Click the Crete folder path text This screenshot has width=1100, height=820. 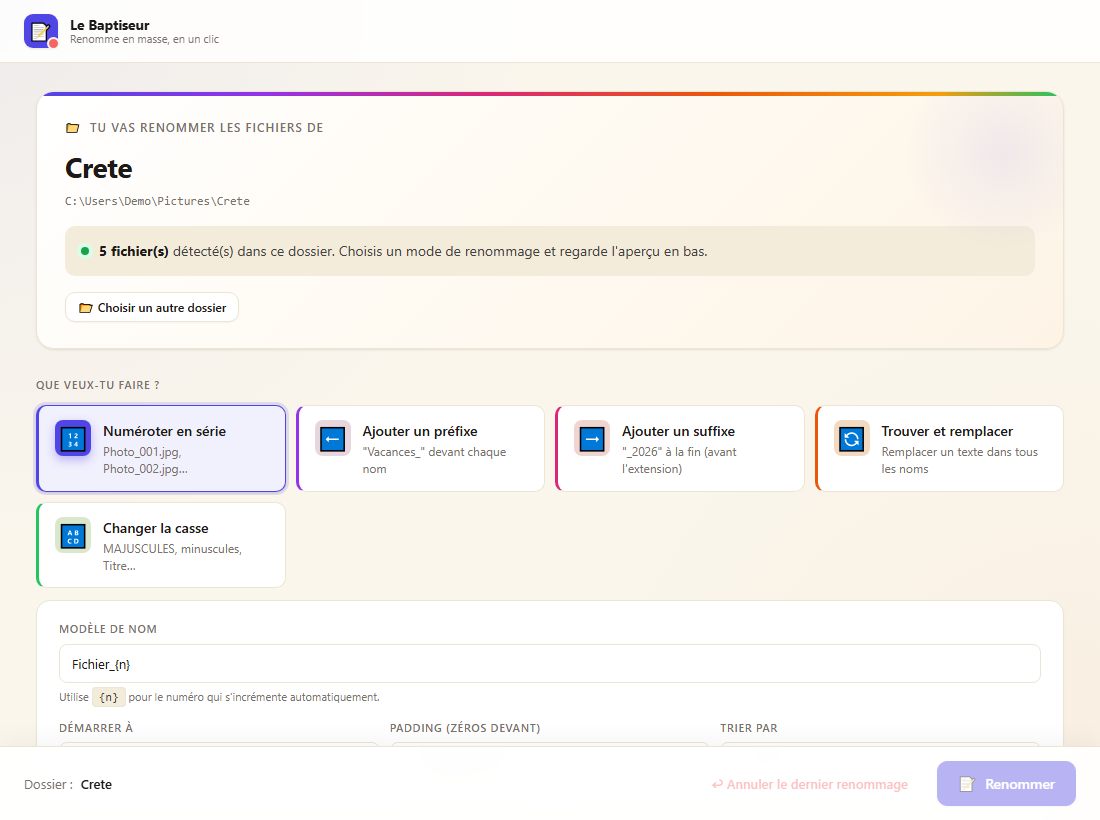[157, 201]
